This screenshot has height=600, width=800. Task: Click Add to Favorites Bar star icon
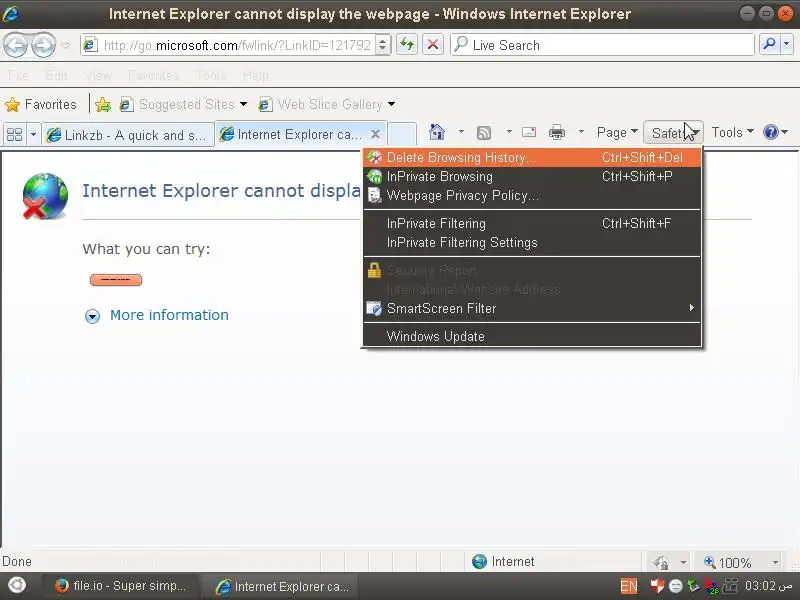(103, 105)
